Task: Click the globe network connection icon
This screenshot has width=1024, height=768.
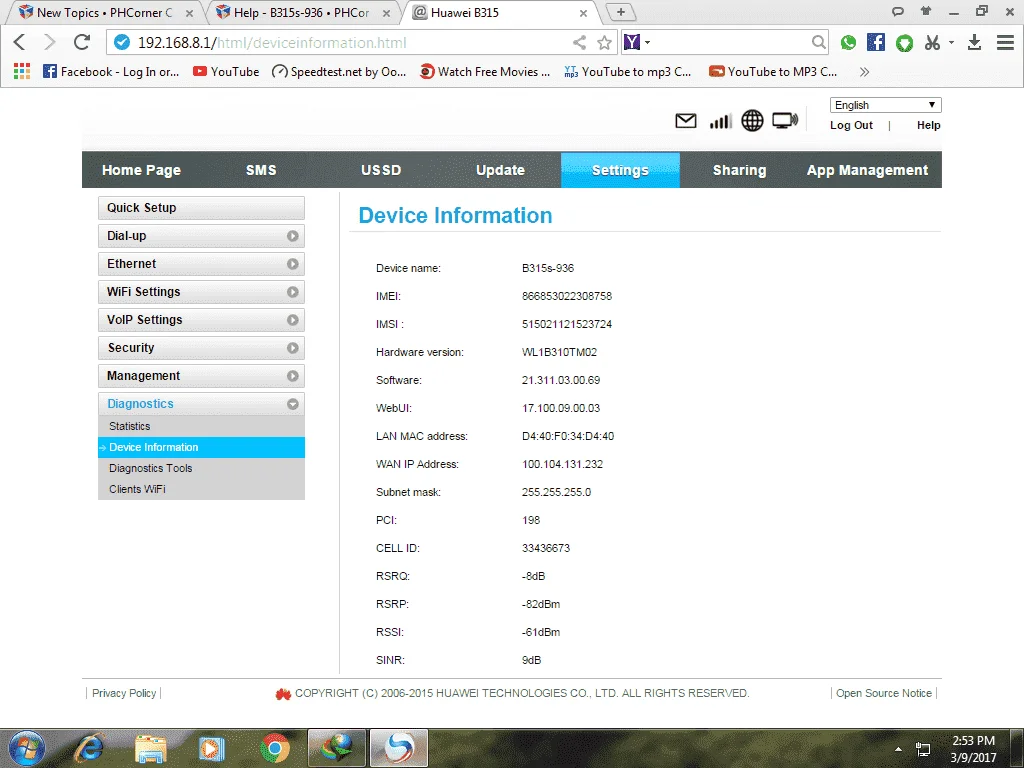Action: [x=752, y=121]
